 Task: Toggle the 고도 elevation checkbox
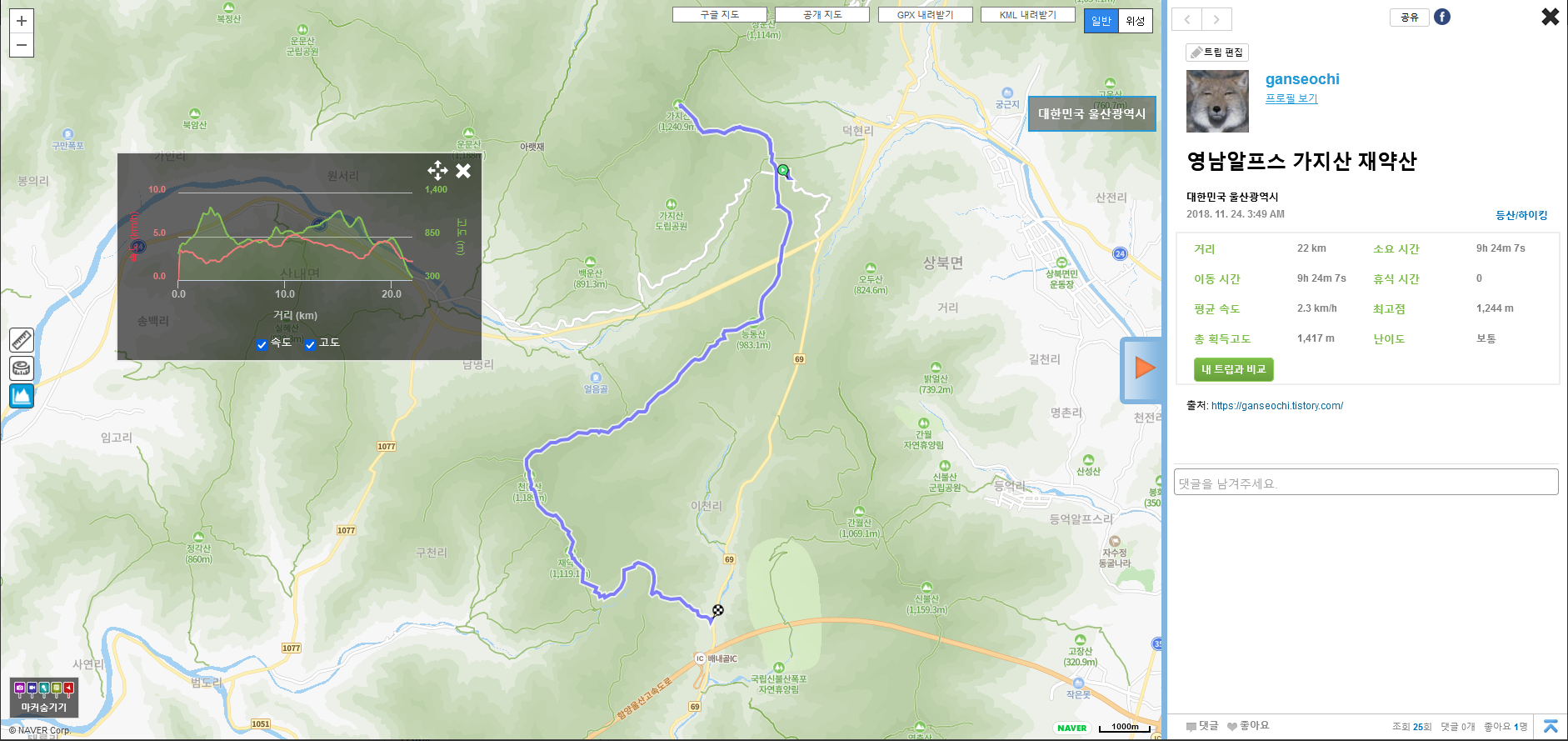point(310,344)
